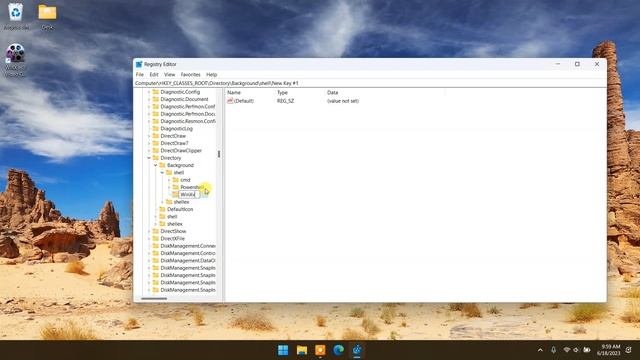This screenshot has height=360, width=640.
Task: Open the Wi-Fi network tray icon
Action: [x=567, y=350]
